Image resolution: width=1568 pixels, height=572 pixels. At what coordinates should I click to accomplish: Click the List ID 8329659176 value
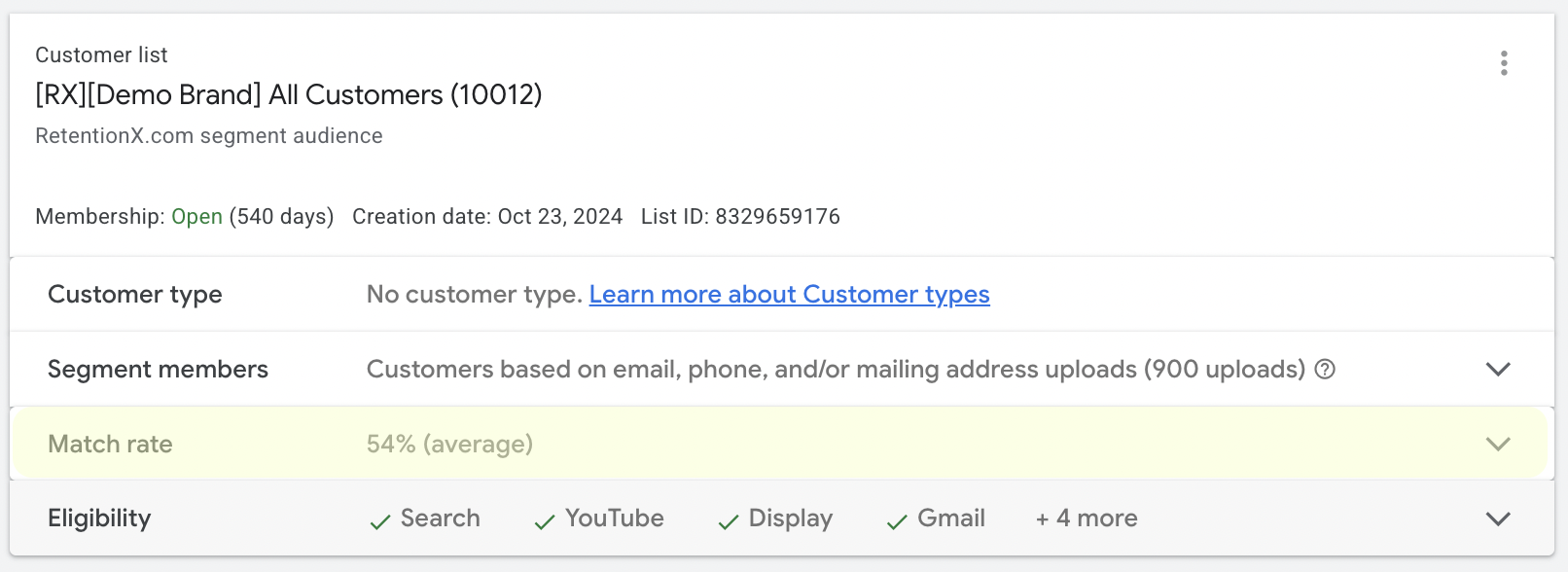[x=741, y=216]
